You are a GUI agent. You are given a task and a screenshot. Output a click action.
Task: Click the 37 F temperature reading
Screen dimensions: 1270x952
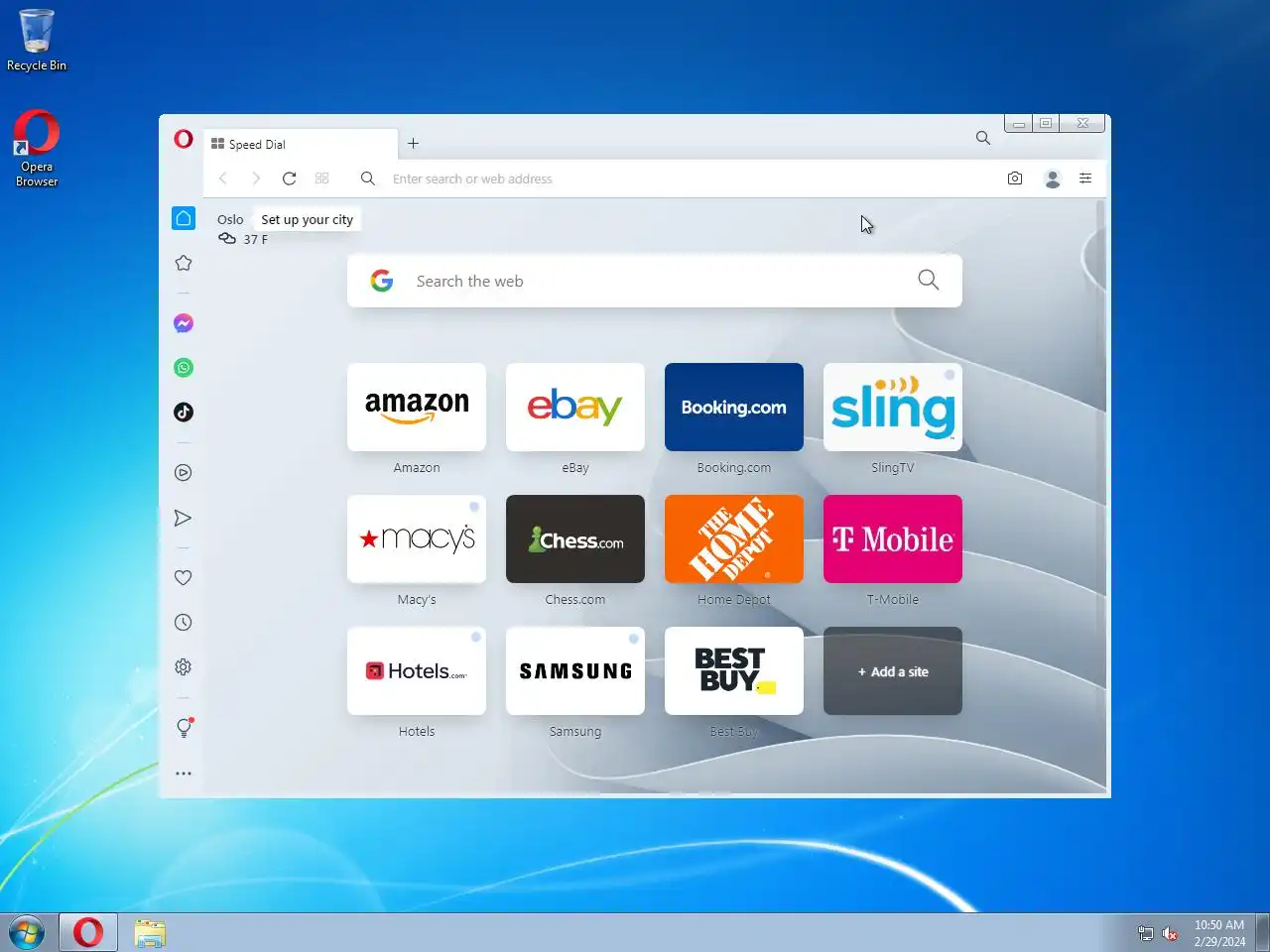click(x=255, y=239)
